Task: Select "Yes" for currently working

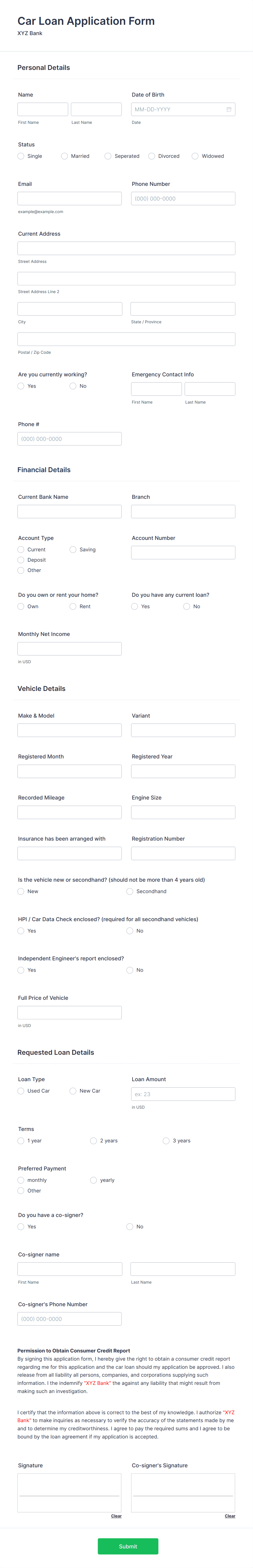Action: 21,386
